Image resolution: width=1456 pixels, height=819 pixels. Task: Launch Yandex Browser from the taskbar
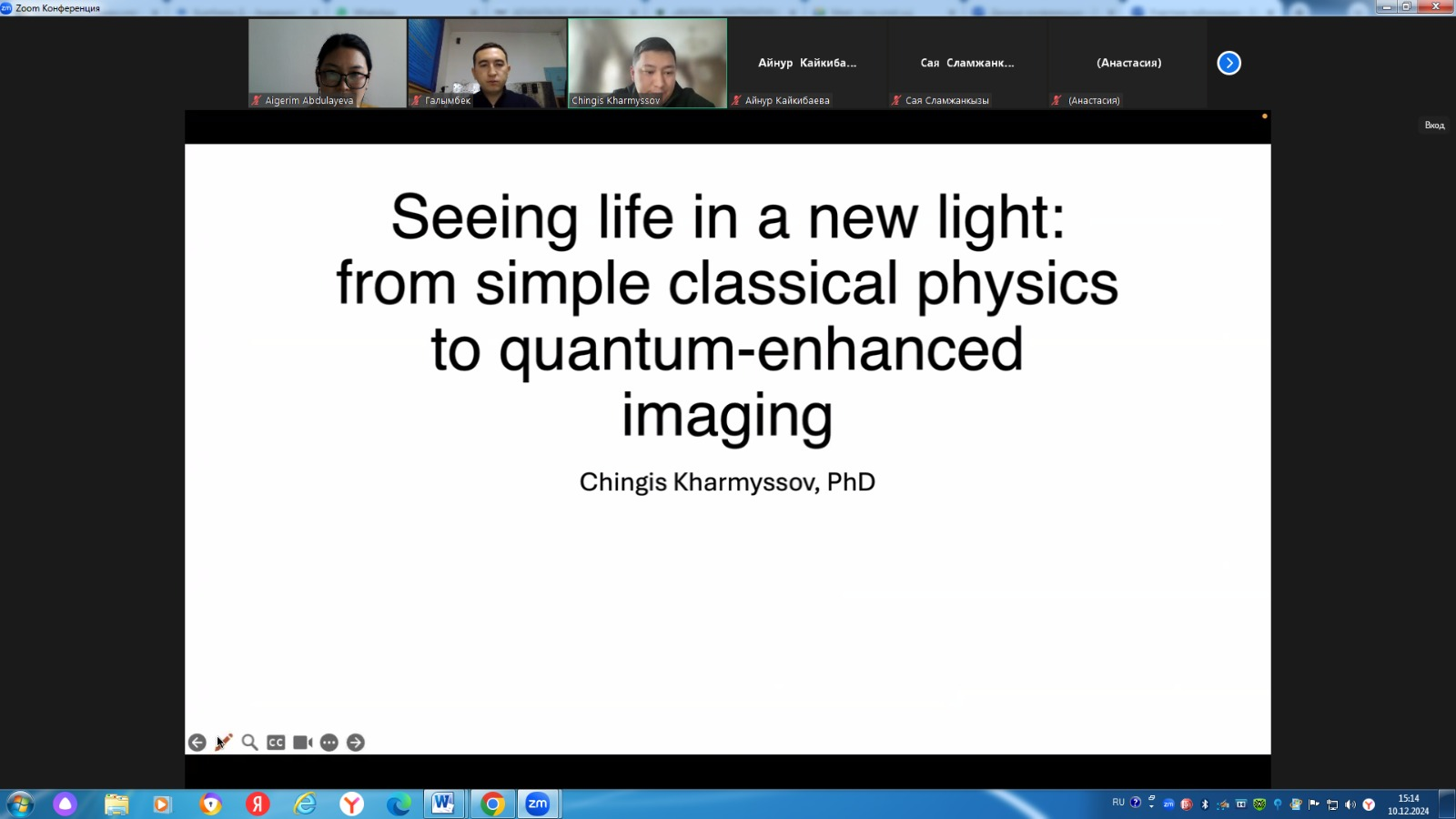click(x=351, y=804)
